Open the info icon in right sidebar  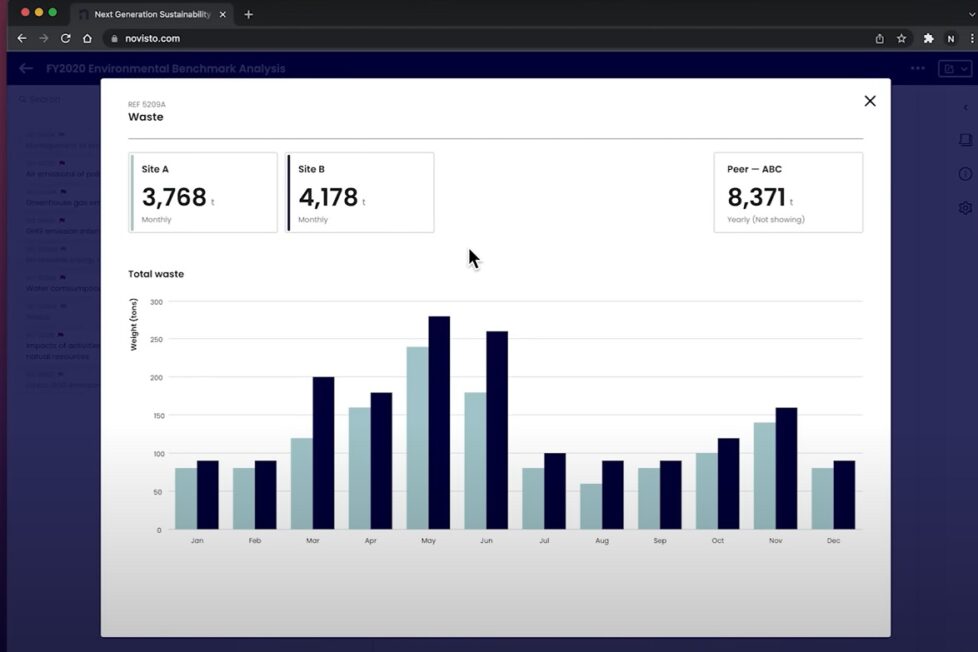tap(965, 174)
